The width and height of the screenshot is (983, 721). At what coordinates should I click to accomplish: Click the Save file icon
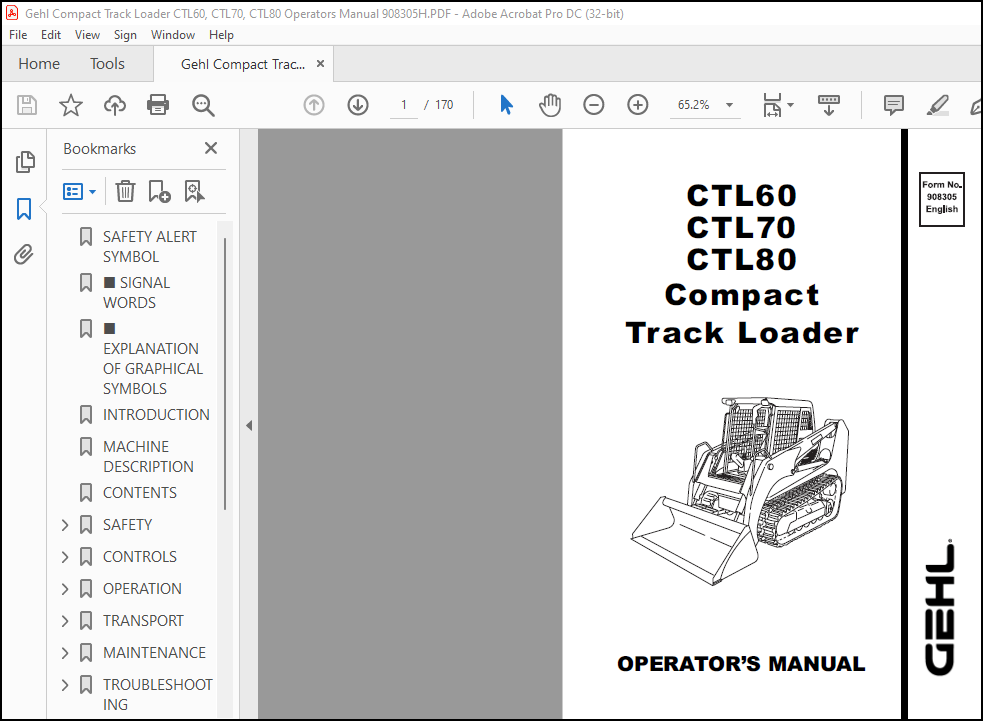pos(27,105)
